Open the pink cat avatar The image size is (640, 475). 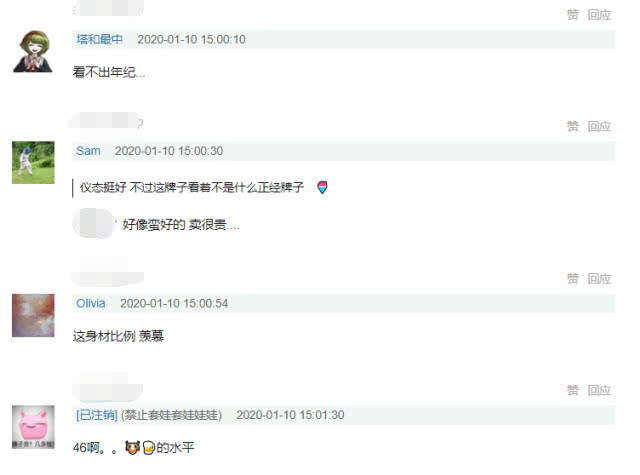(33, 427)
